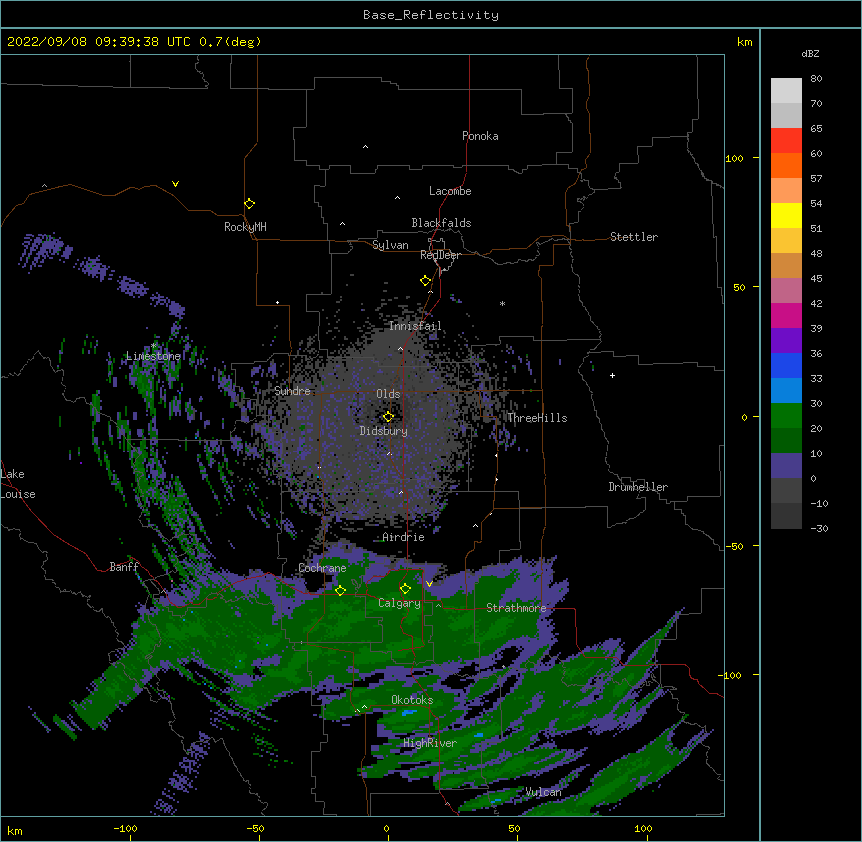Click the Sundre label
This screenshot has width=862, height=842.
292,391
